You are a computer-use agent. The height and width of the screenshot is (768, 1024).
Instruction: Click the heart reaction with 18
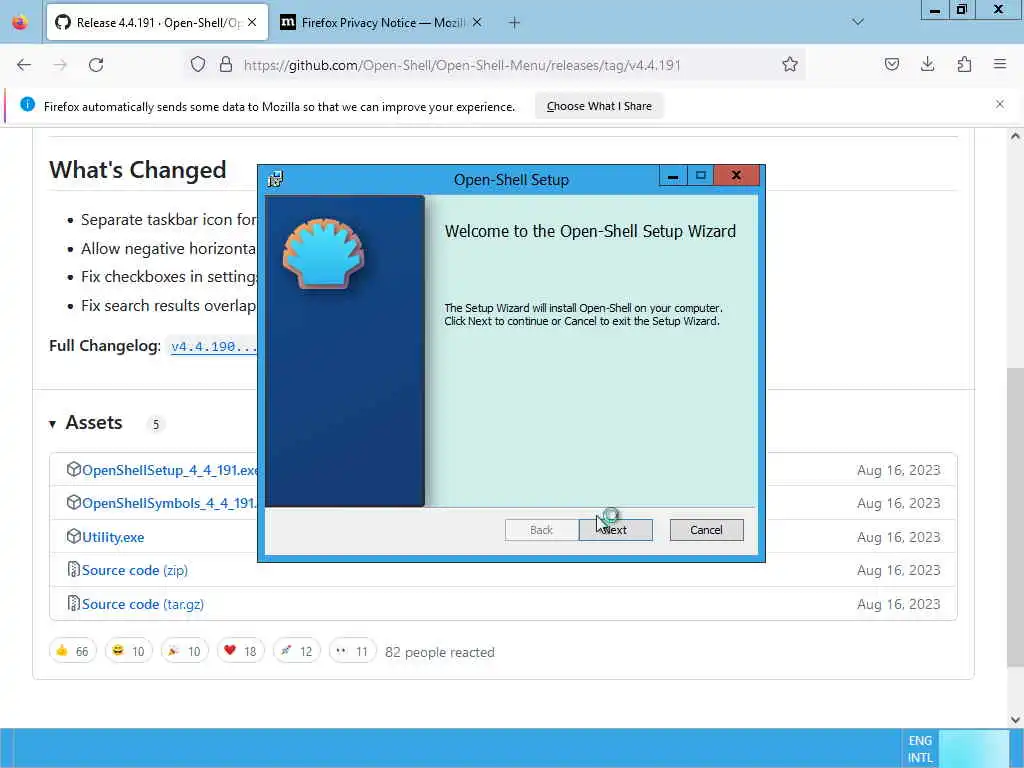coord(240,651)
